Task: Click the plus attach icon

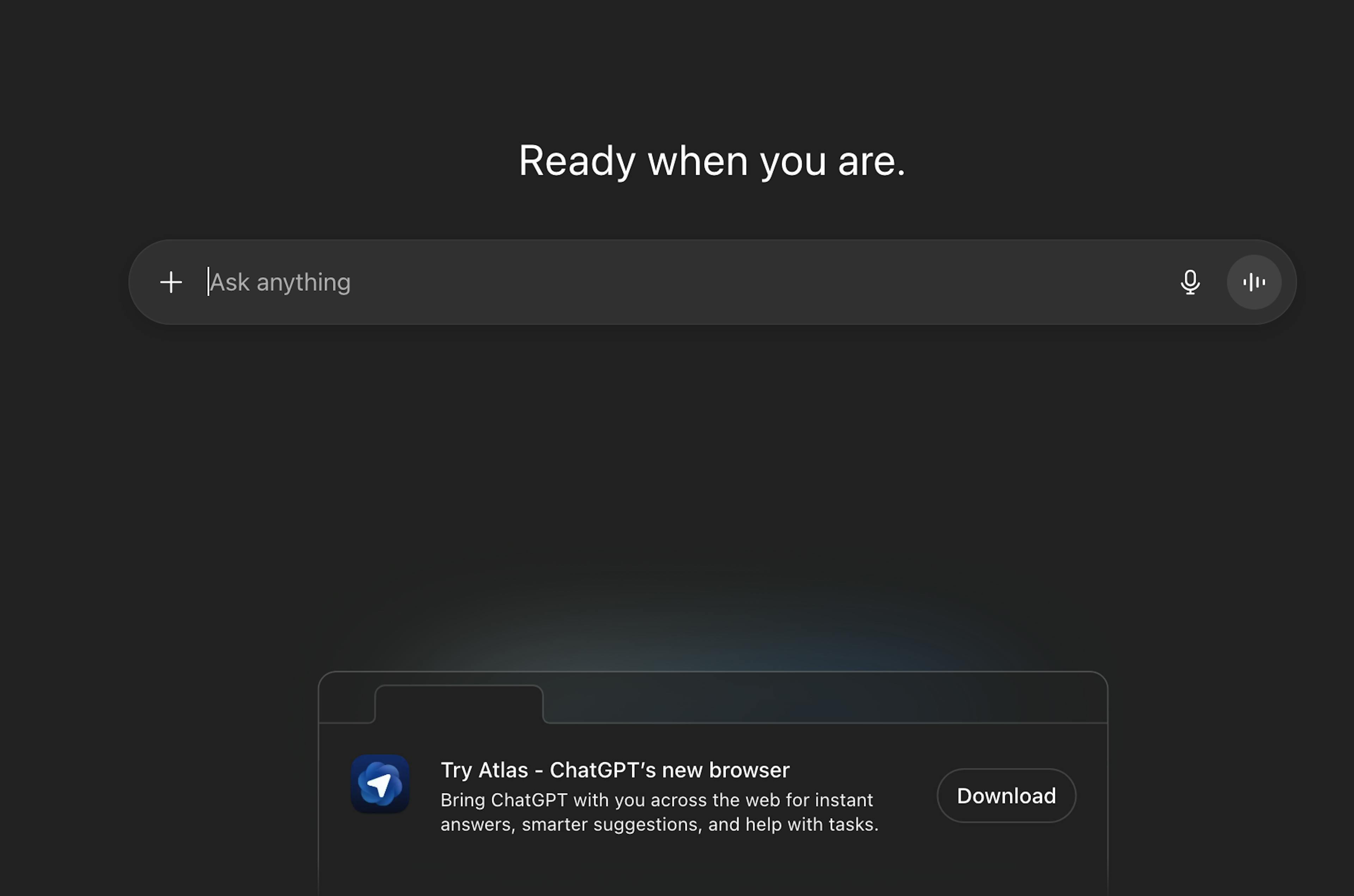Action: (171, 282)
